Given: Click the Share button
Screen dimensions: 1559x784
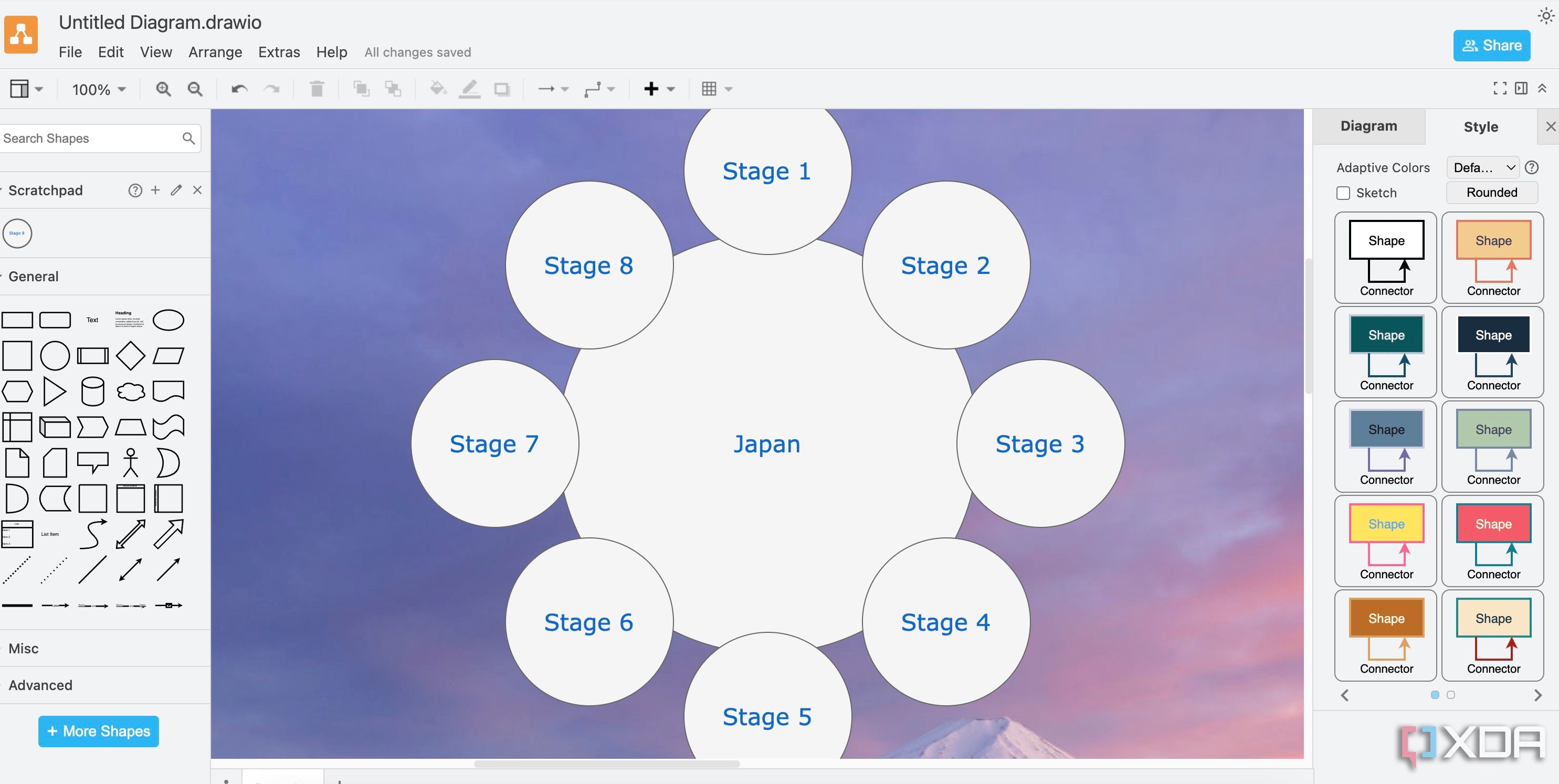Looking at the screenshot, I should coord(1493,45).
